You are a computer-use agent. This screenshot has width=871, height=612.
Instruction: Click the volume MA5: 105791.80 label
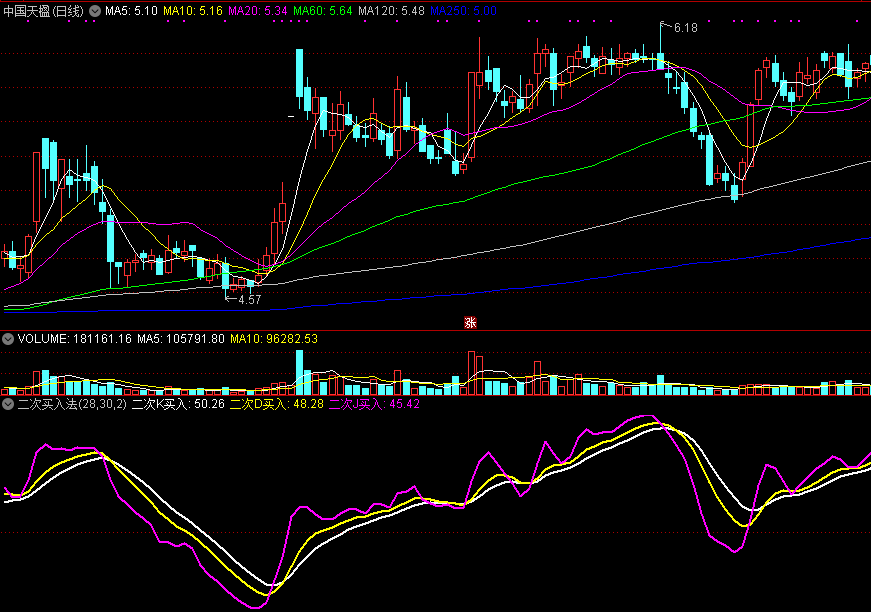(181, 339)
